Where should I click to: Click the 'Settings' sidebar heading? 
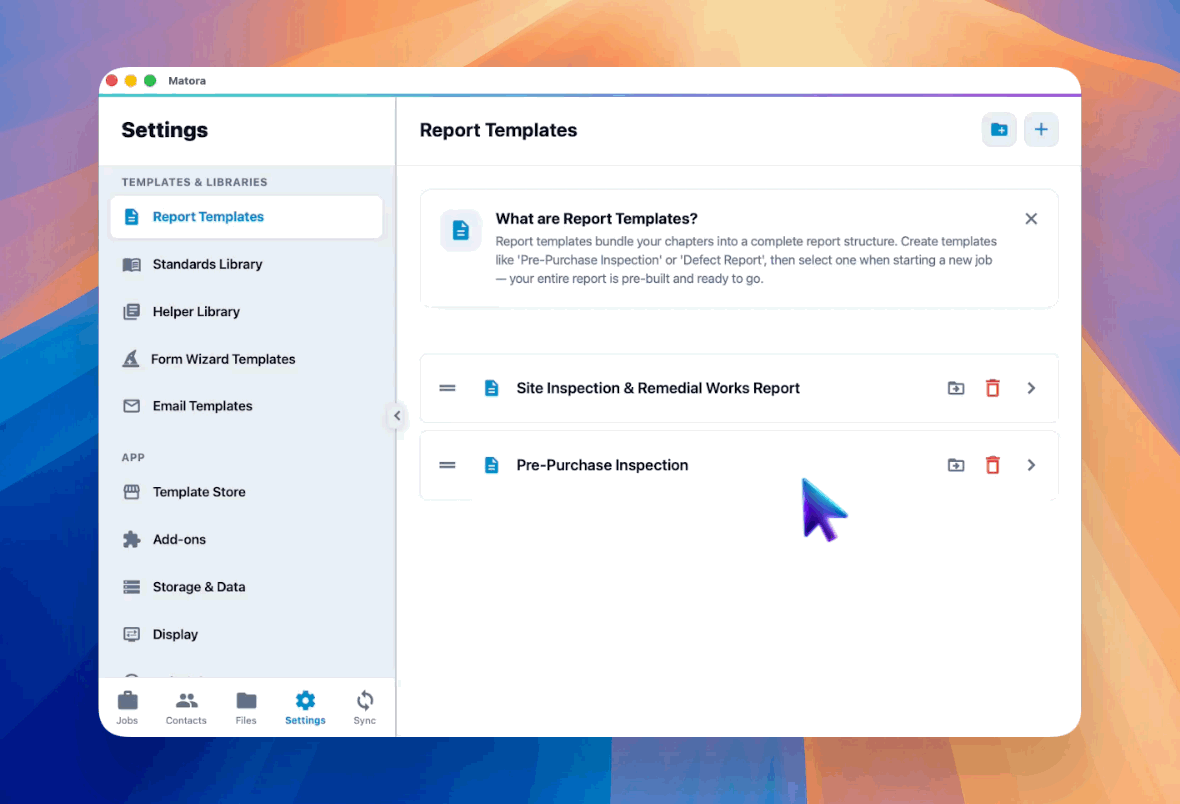point(165,129)
